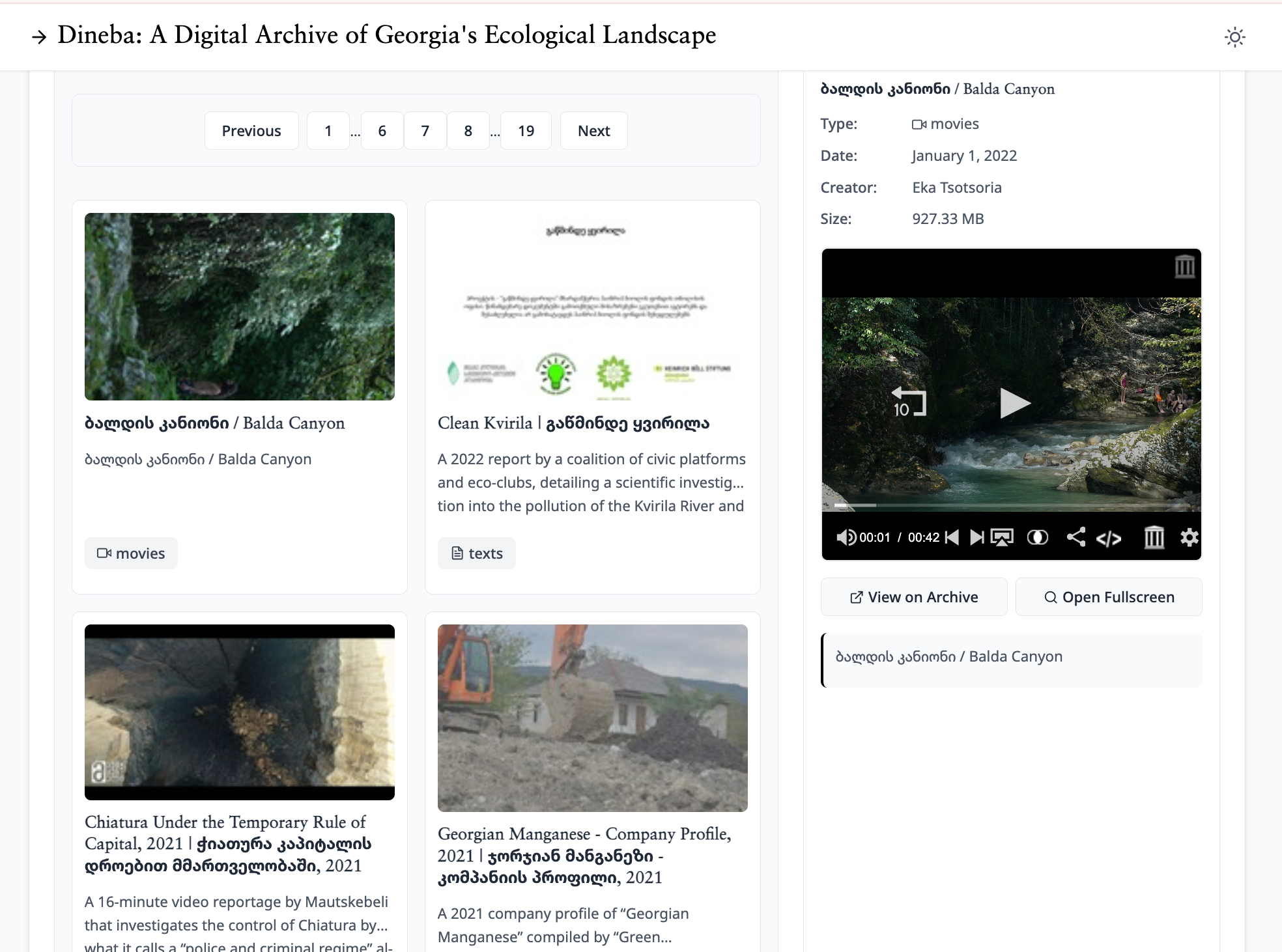Play the Balda Canyon video
1282x952 pixels.
click(x=1014, y=403)
